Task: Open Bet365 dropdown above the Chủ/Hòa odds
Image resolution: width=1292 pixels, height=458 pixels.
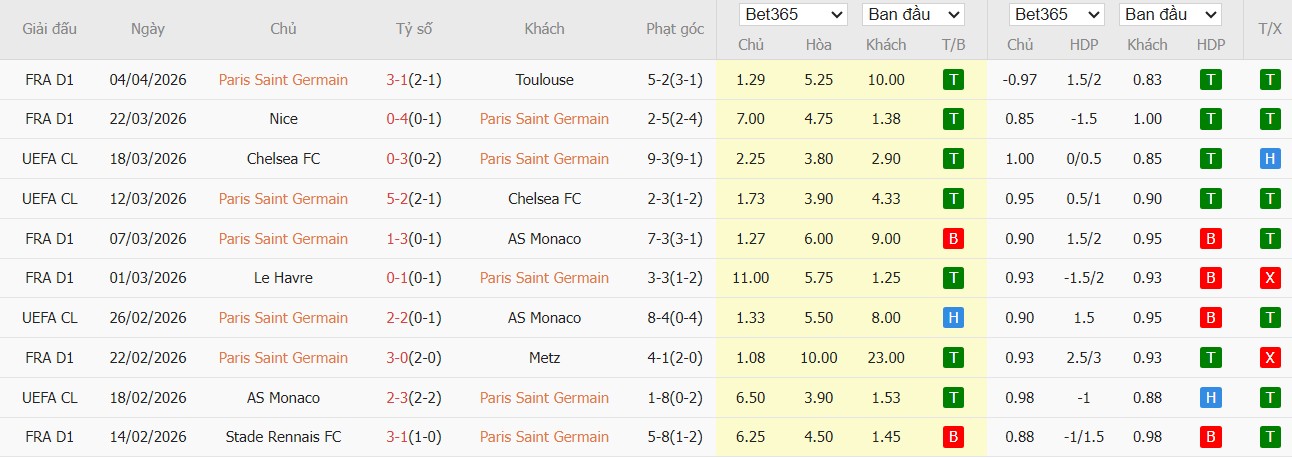Action: [x=793, y=15]
